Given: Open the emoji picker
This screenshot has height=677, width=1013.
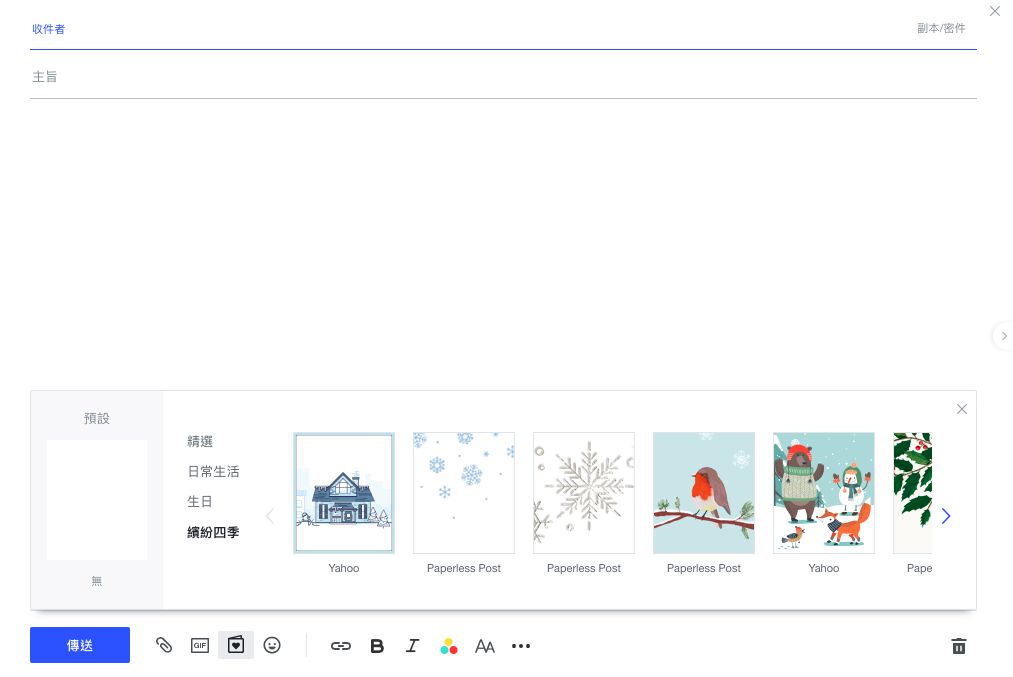Looking at the screenshot, I should (x=272, y=645).
